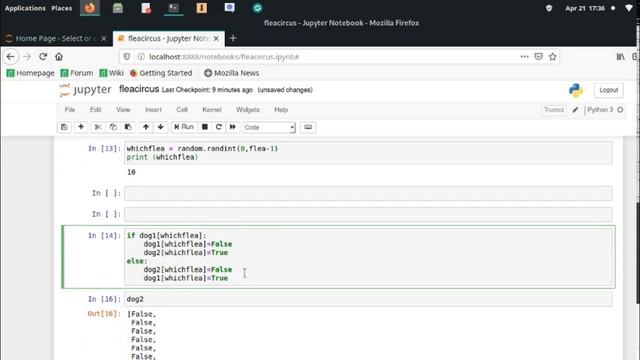Screen dimensions: 640x360
Task: Open the cell type Code dropdown
Action: tap(269, 127)
